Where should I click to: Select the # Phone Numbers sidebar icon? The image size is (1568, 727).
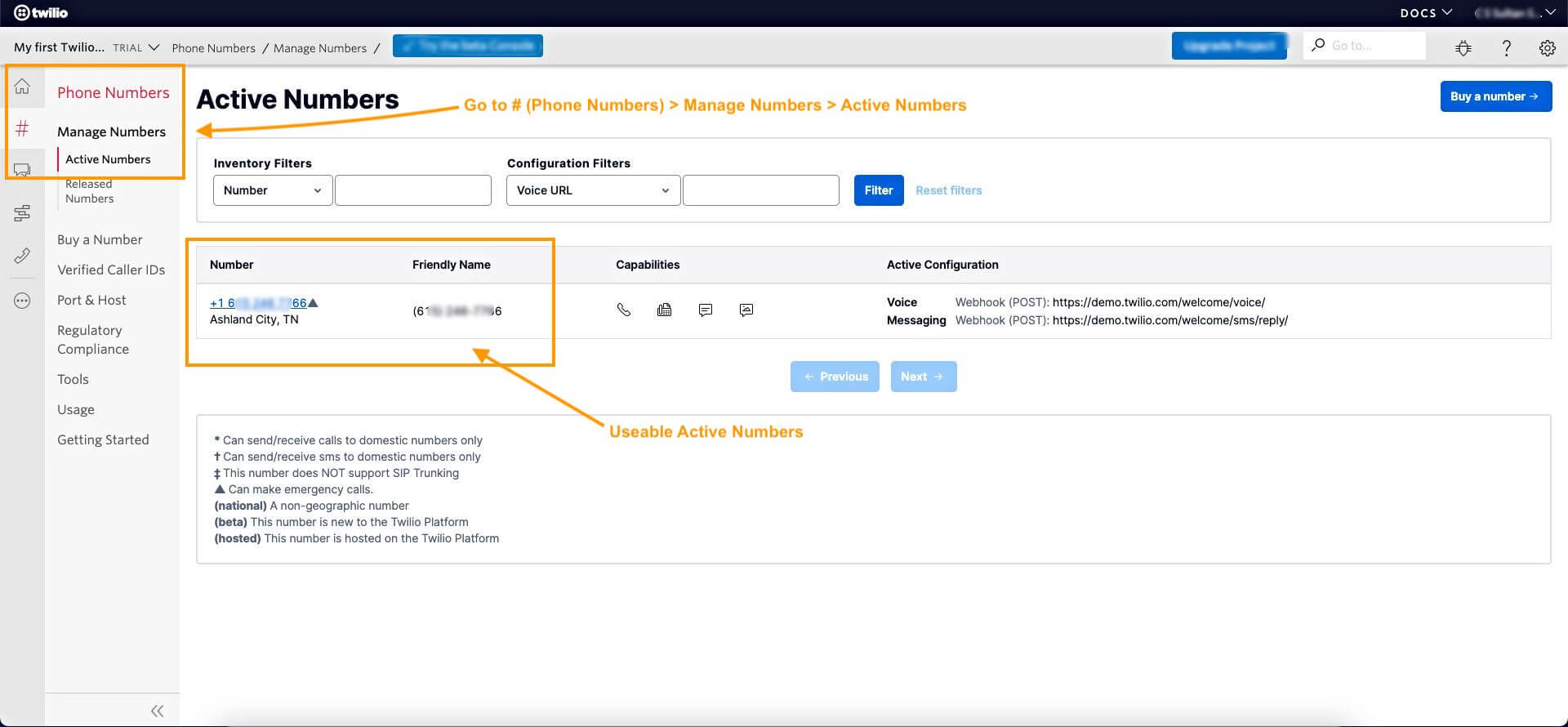(22, 128)
